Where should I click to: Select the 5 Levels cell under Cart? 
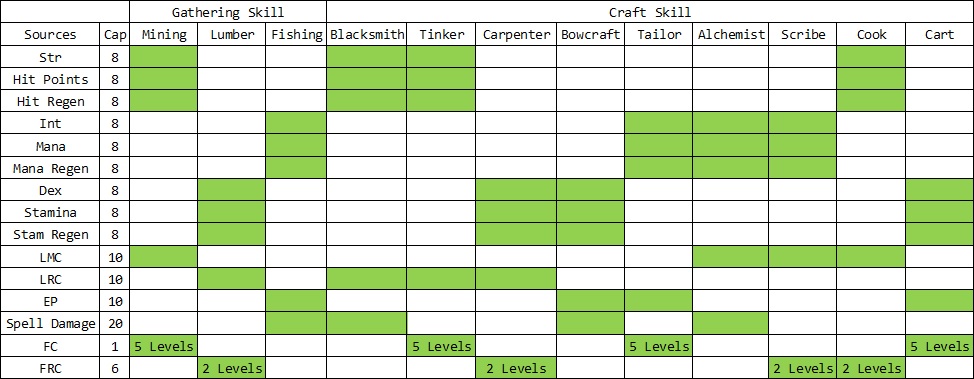pos(940,345)
